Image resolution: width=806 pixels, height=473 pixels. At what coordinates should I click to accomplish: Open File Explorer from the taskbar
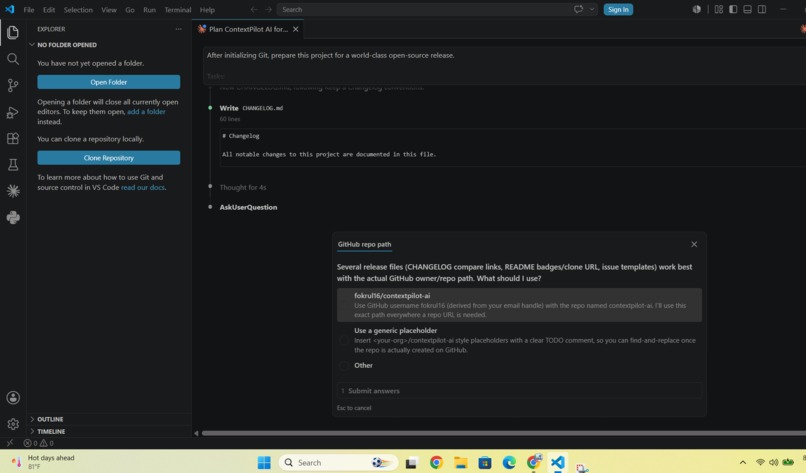461,463
